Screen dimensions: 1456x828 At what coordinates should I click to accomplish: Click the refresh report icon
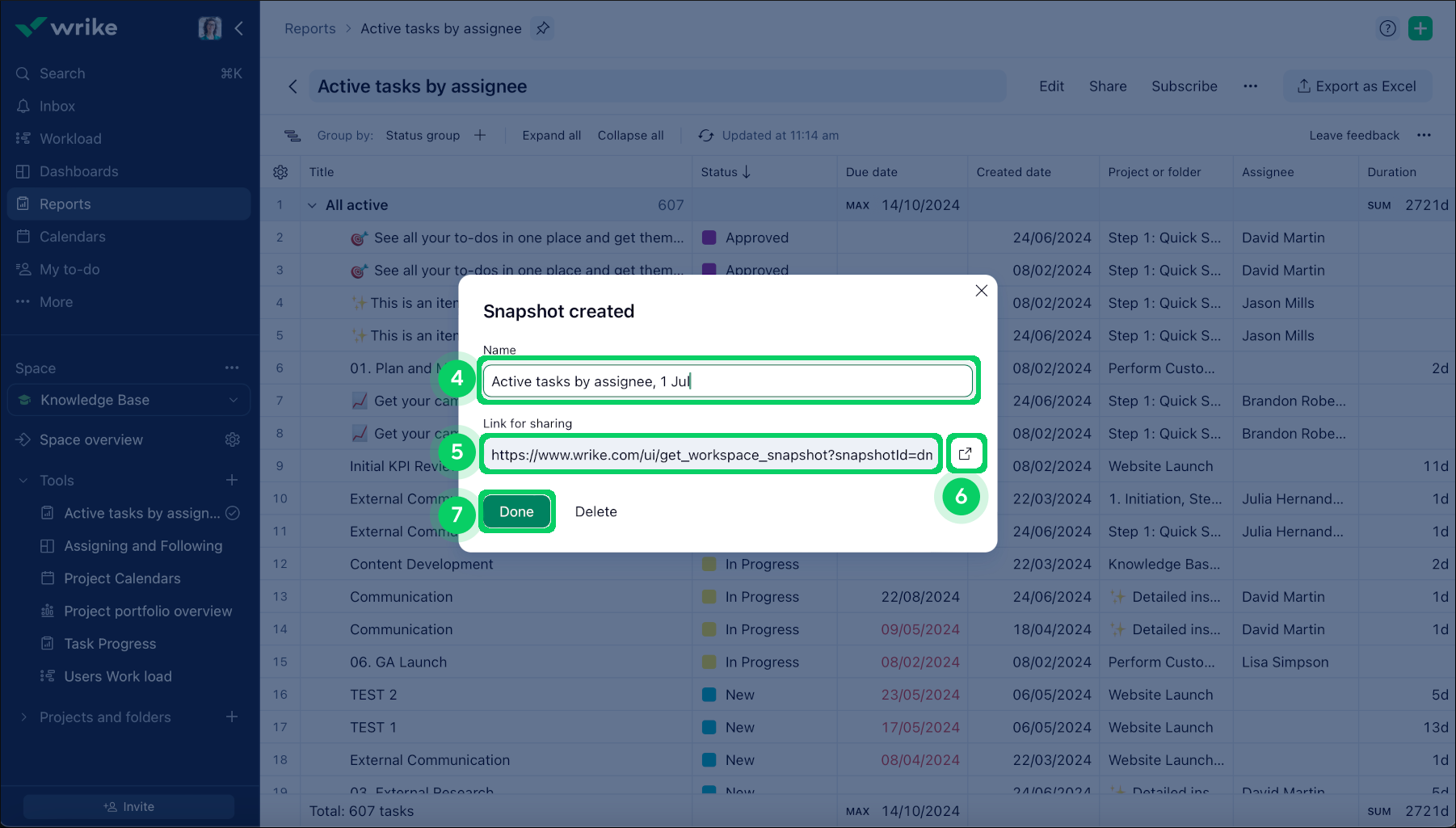coord(705,136)
